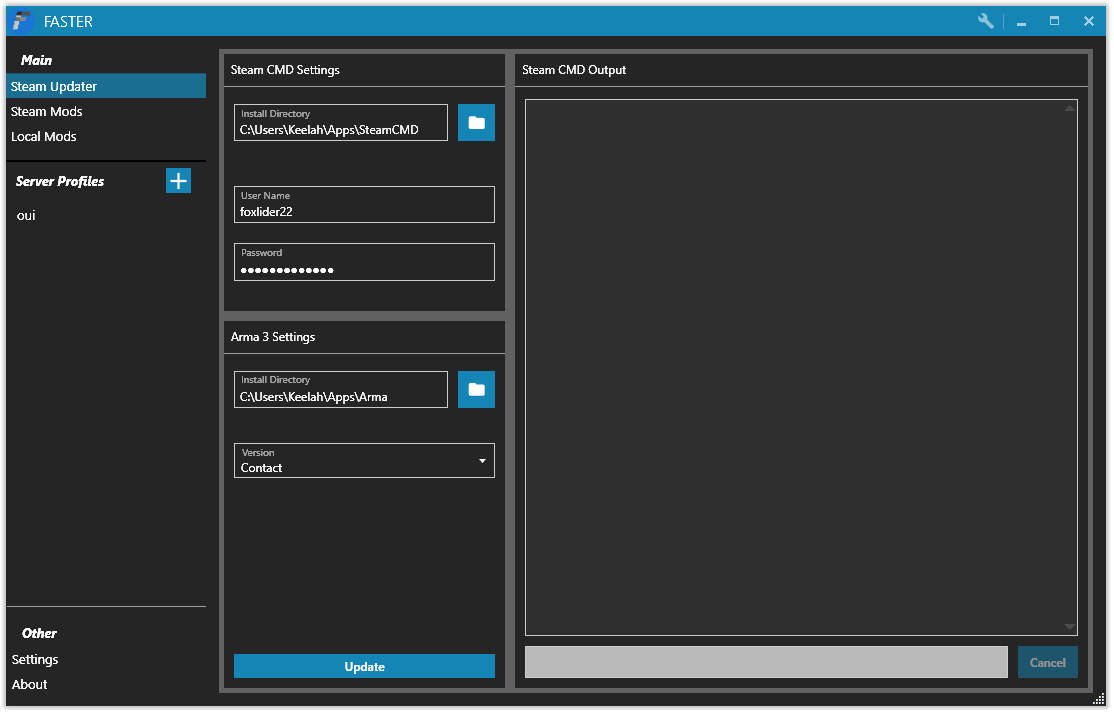
Task: Focus the User Name field
Action: (x=364, y=205)
